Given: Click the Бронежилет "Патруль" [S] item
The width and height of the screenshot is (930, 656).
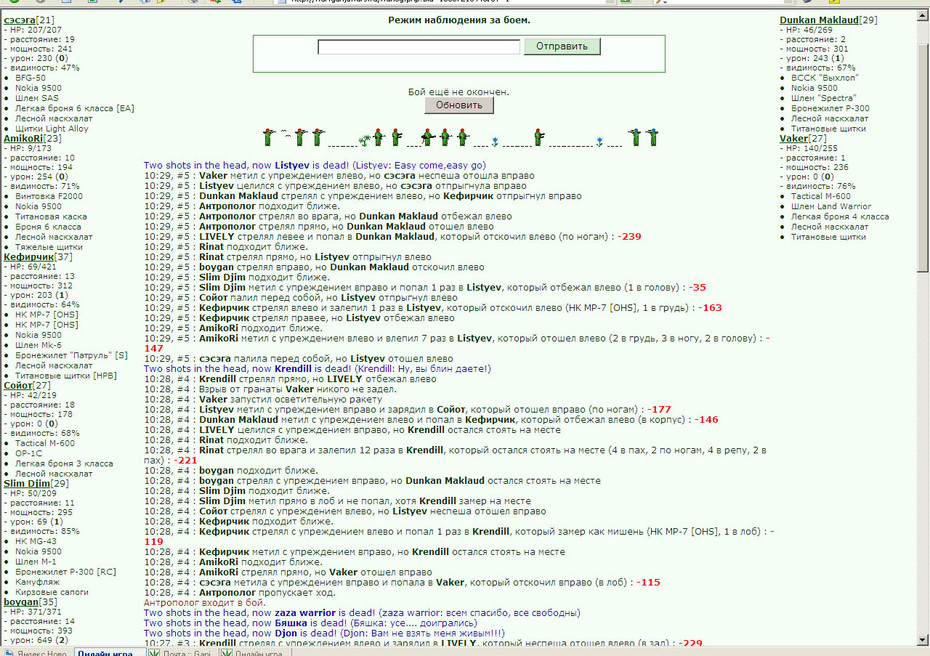Looking at the screenshot, I should (x=71, y=355).
